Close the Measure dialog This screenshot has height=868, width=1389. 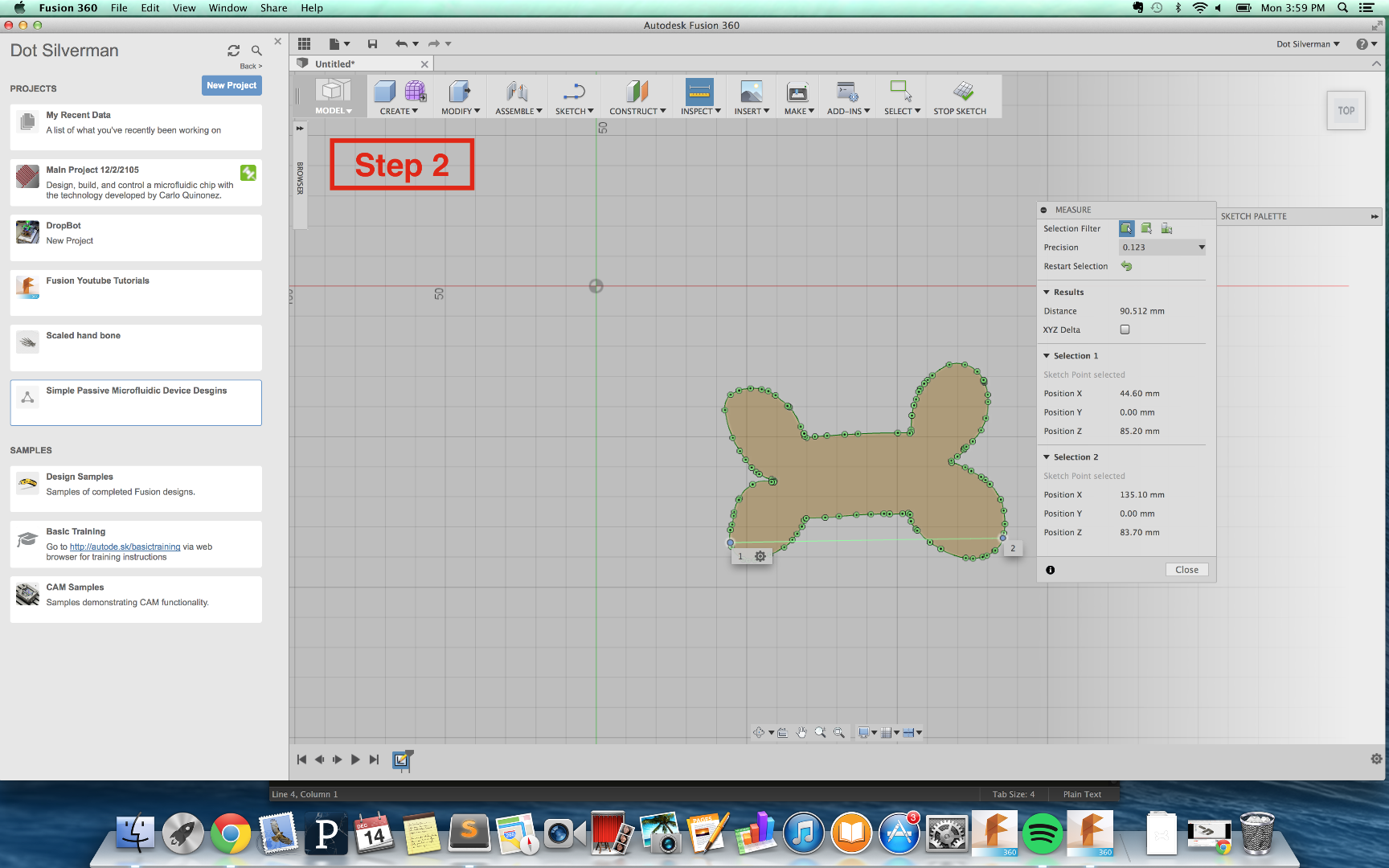click(1186, 570)
